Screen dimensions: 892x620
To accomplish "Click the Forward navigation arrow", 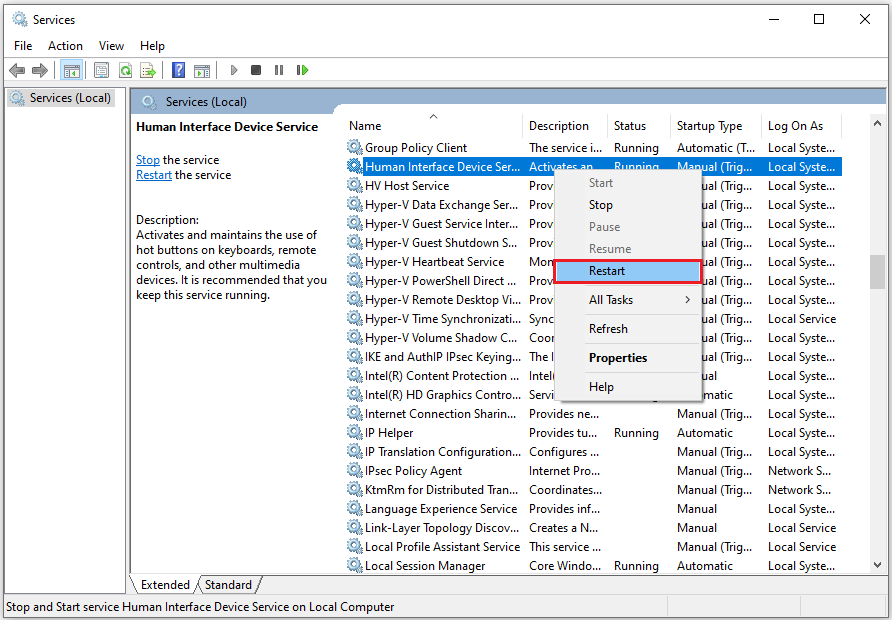I will pos(39,70).
